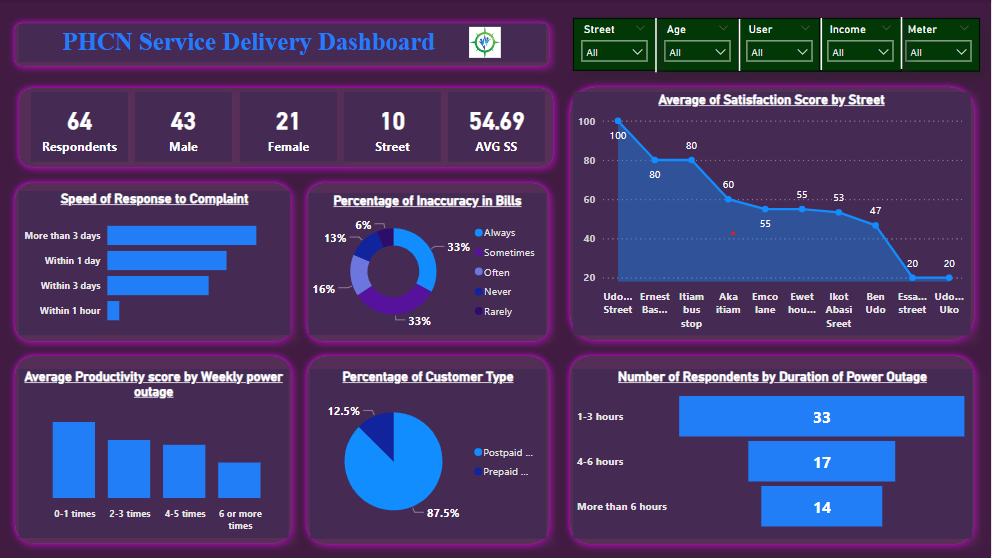Select the More than 6 hours bar

821,507
